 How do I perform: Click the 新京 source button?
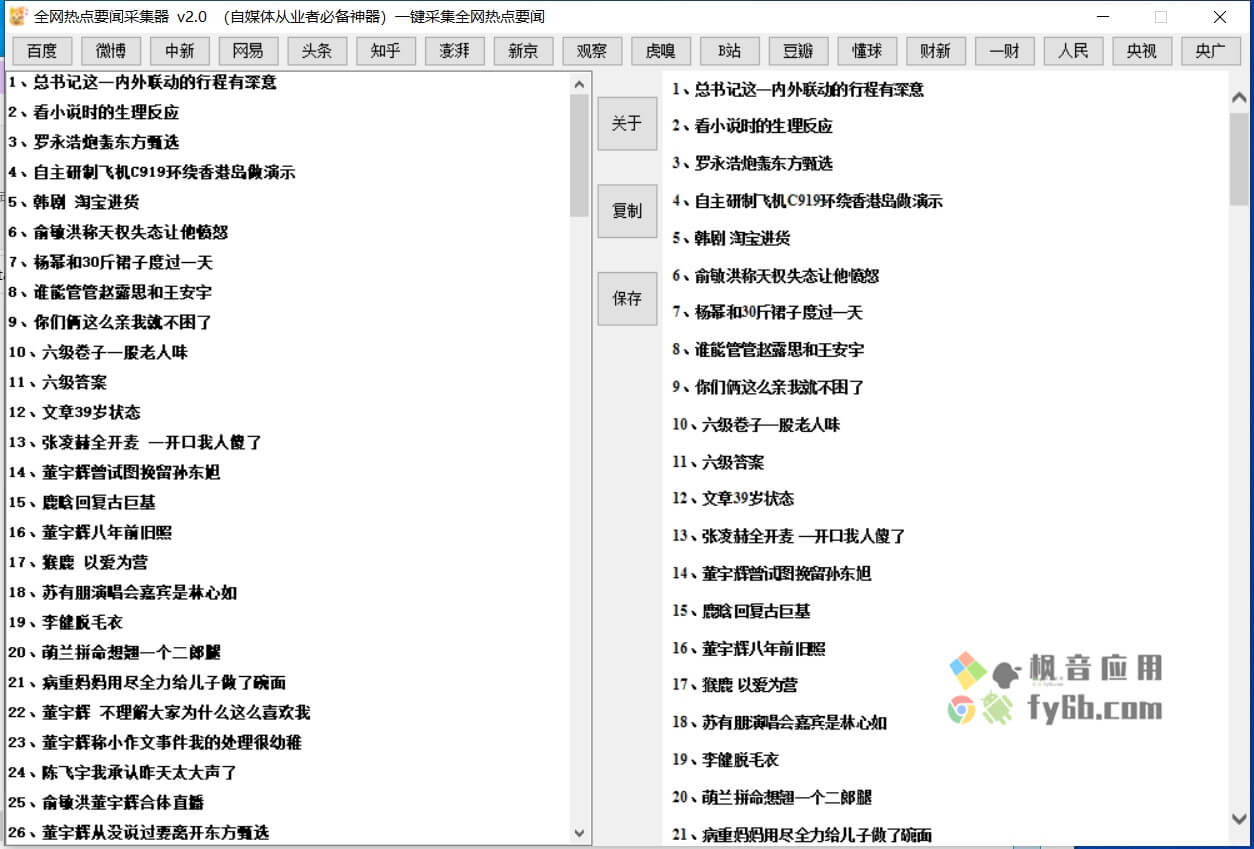[523, 51]
